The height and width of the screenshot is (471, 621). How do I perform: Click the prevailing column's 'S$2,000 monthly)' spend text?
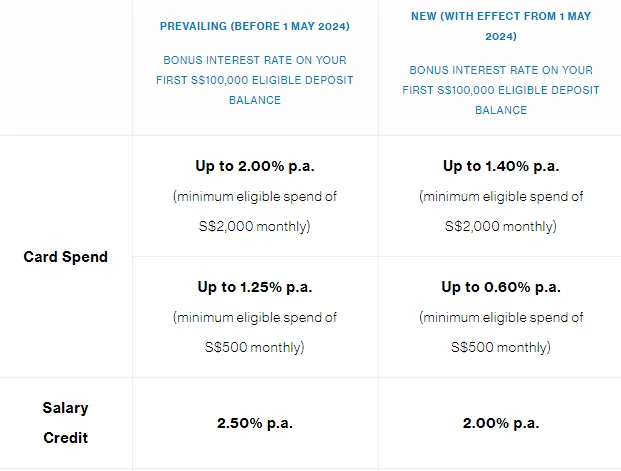(x=255, y=226)
